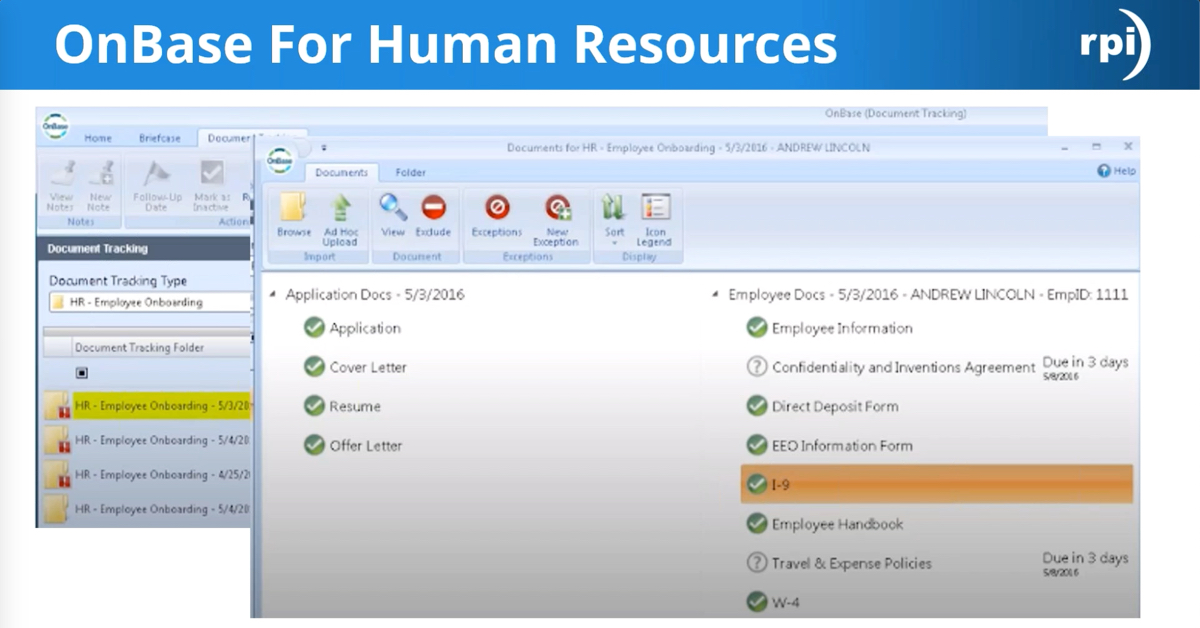
Task: Switch to the Folder tab
Action: tap(410, 172)
